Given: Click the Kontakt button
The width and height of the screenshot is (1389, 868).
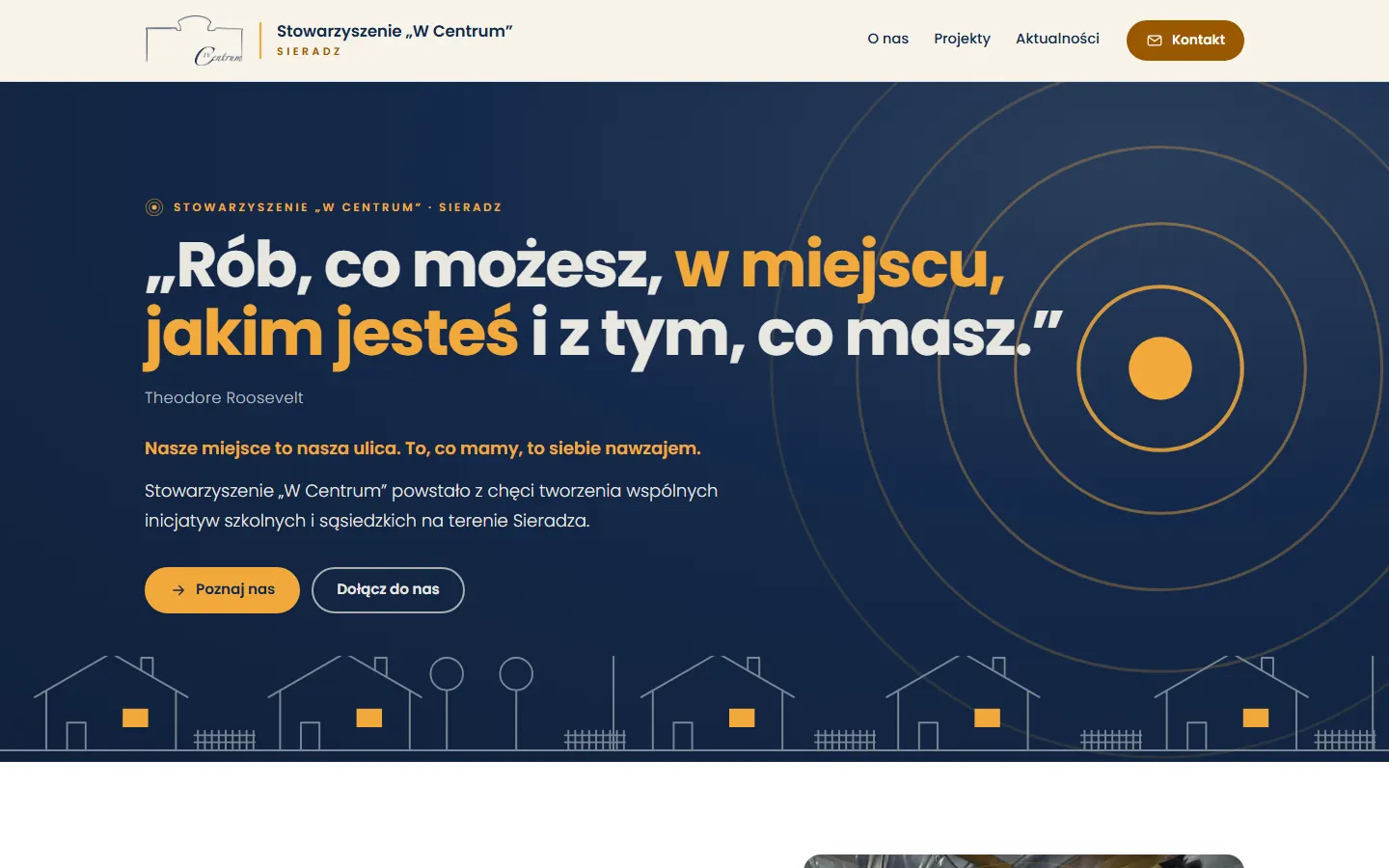Looking at the screenshot, I should point(1185,41).
